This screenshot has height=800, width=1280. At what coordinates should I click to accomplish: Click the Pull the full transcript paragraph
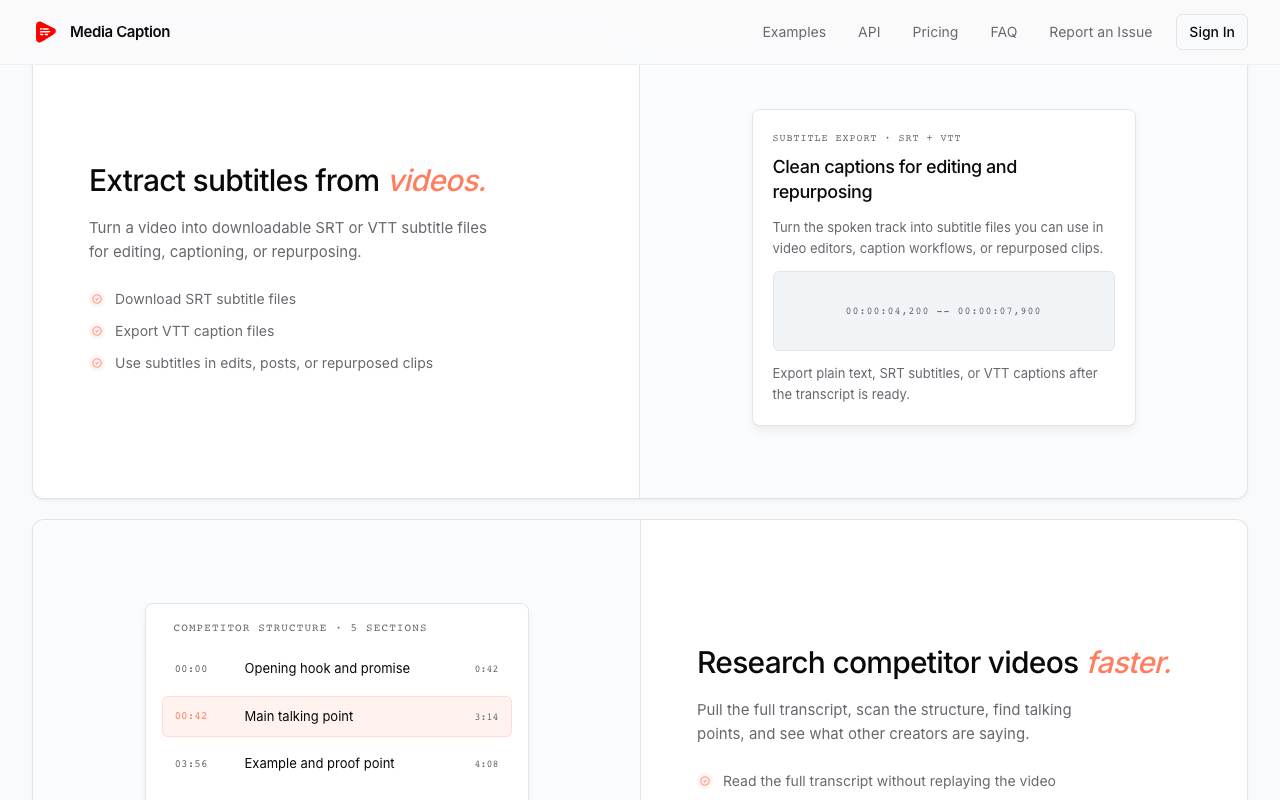(x=884, y=722)
